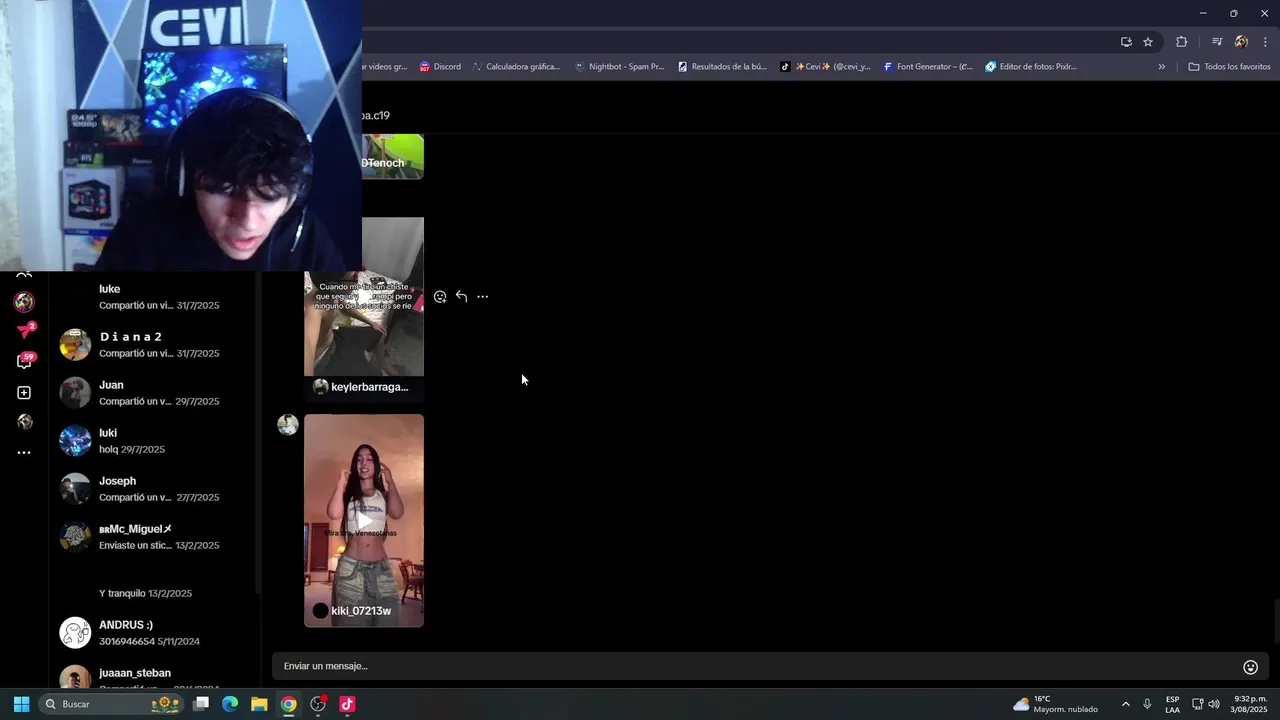
Task: Open the messages icon with badge 2
Action: click(25, 331)
